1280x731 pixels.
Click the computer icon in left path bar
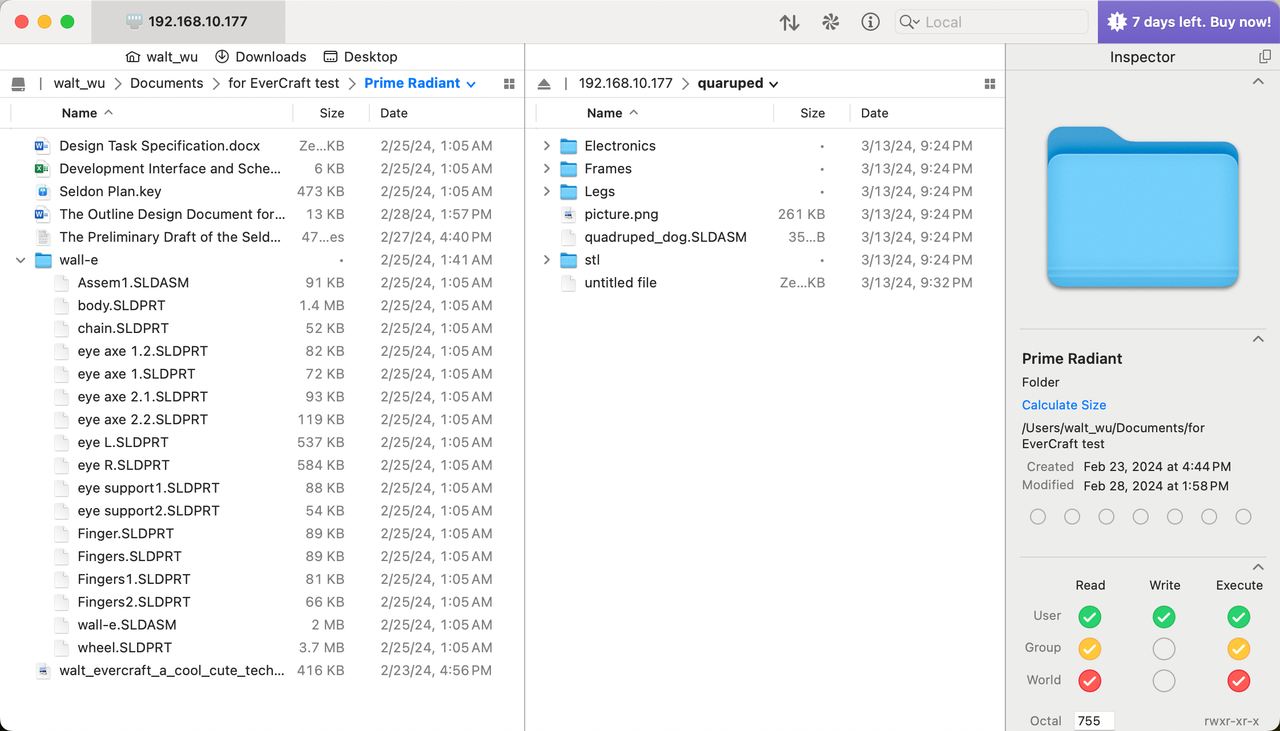pyautogui.click(x=18, y=83)
